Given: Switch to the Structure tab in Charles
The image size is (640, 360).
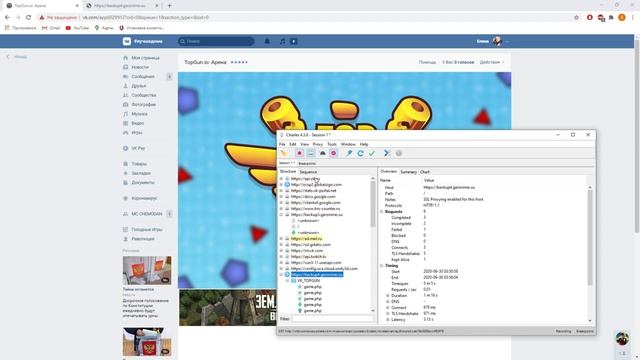Looking at the screenshot, I should point(288,171).
